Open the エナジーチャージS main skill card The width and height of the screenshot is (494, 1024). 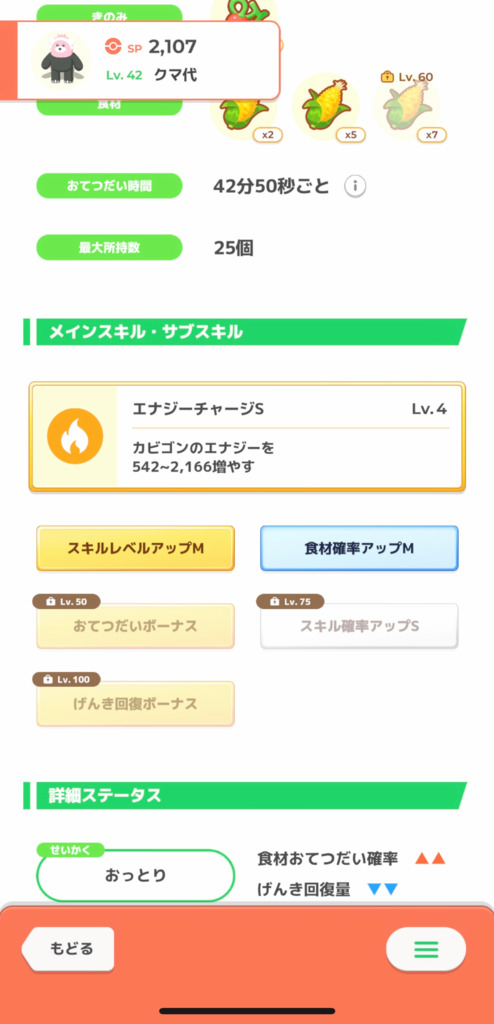(x=247, y=436)
